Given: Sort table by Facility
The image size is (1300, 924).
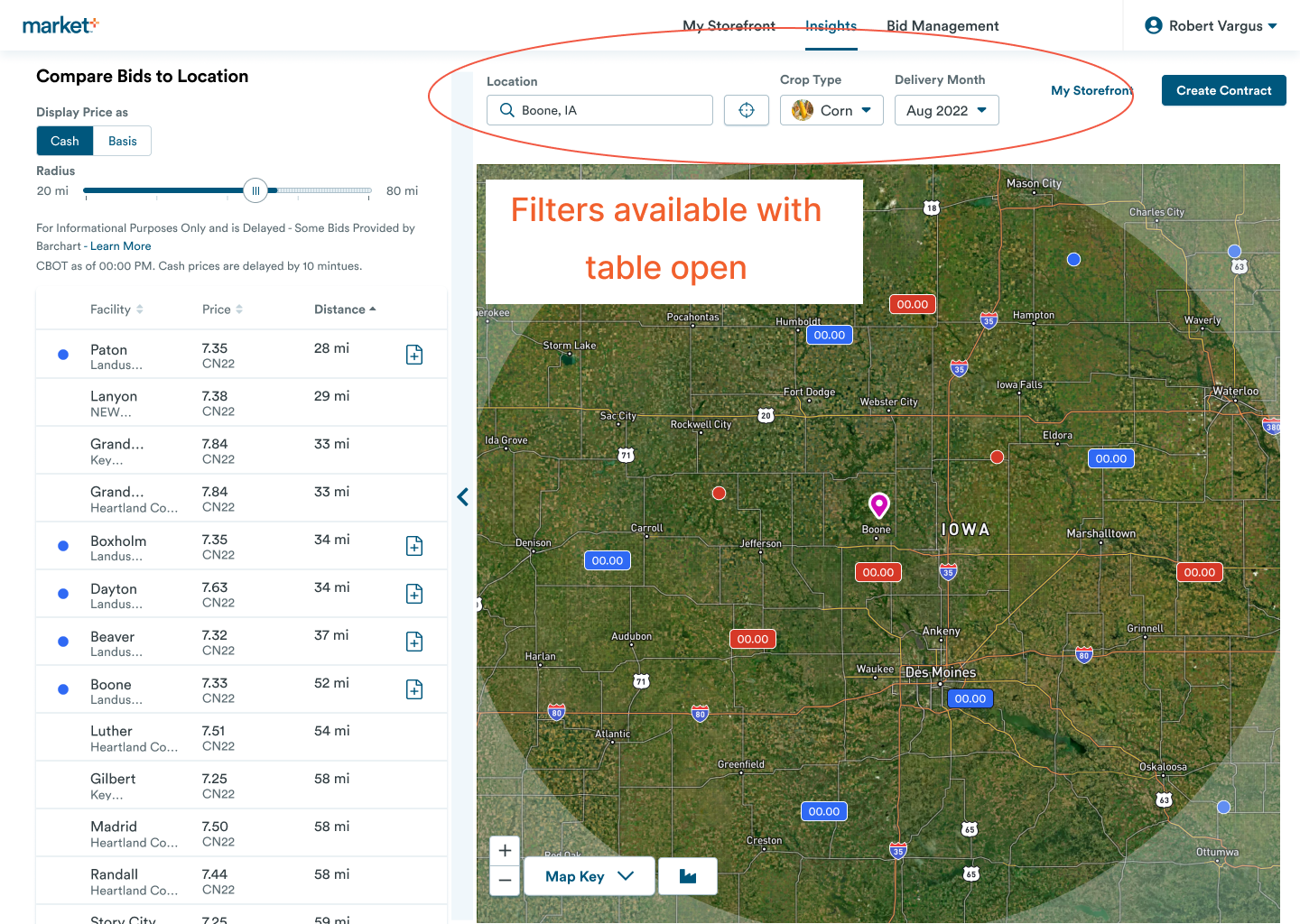Looking at the screenshot, I should click(x=116, y=310).
